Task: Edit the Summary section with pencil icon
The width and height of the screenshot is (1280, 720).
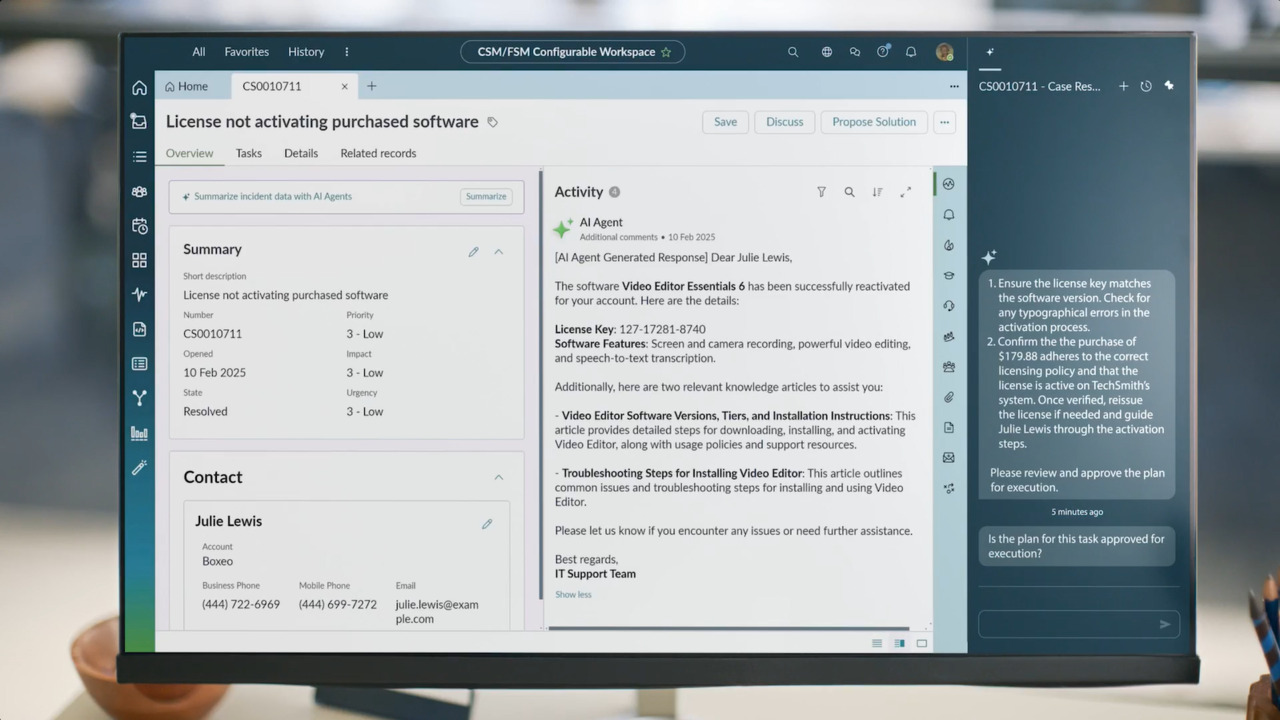Action: [x=473, y=252]
